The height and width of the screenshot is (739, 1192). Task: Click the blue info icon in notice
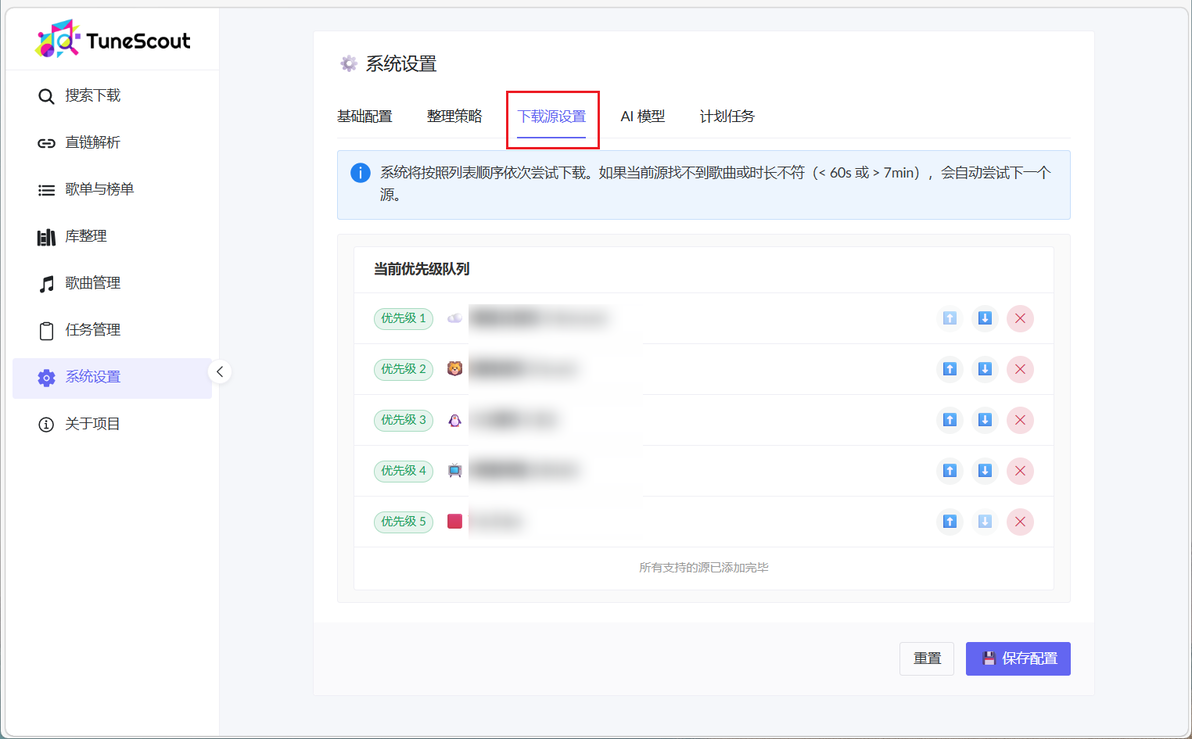point(360,173)
